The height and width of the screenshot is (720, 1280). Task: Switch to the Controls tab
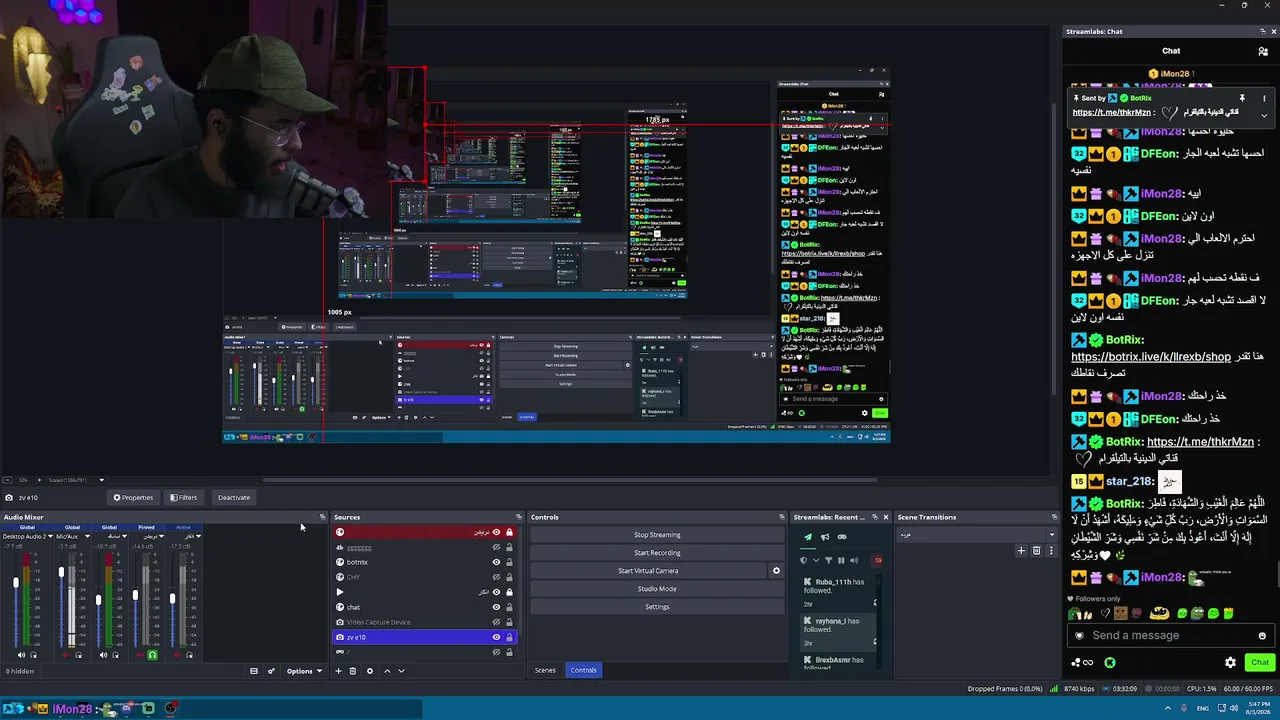pos(584,670)
